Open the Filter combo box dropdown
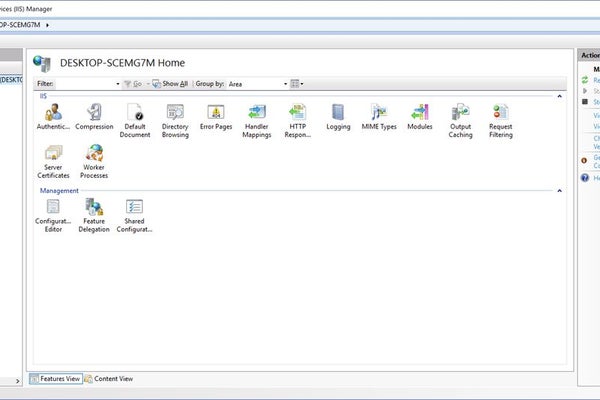The image size is (600, 400). coord(117,84)
